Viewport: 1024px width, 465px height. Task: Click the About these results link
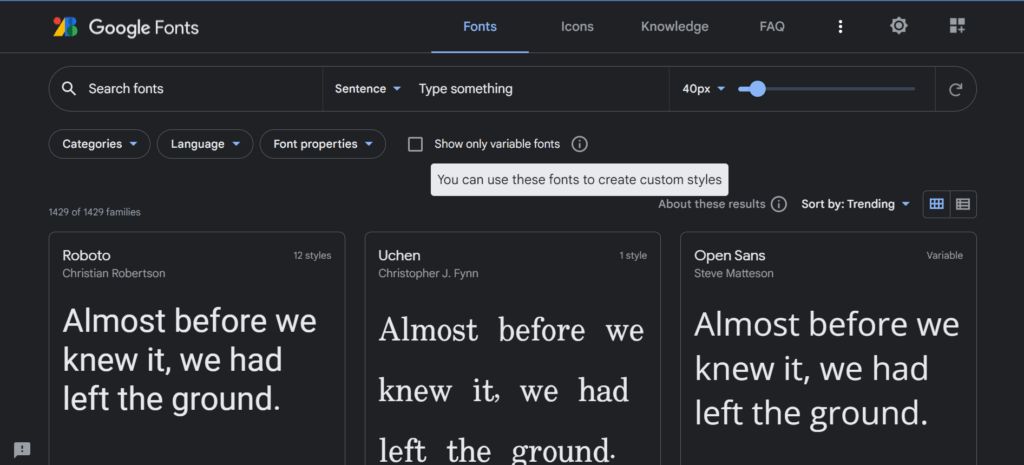coord(711,204)
